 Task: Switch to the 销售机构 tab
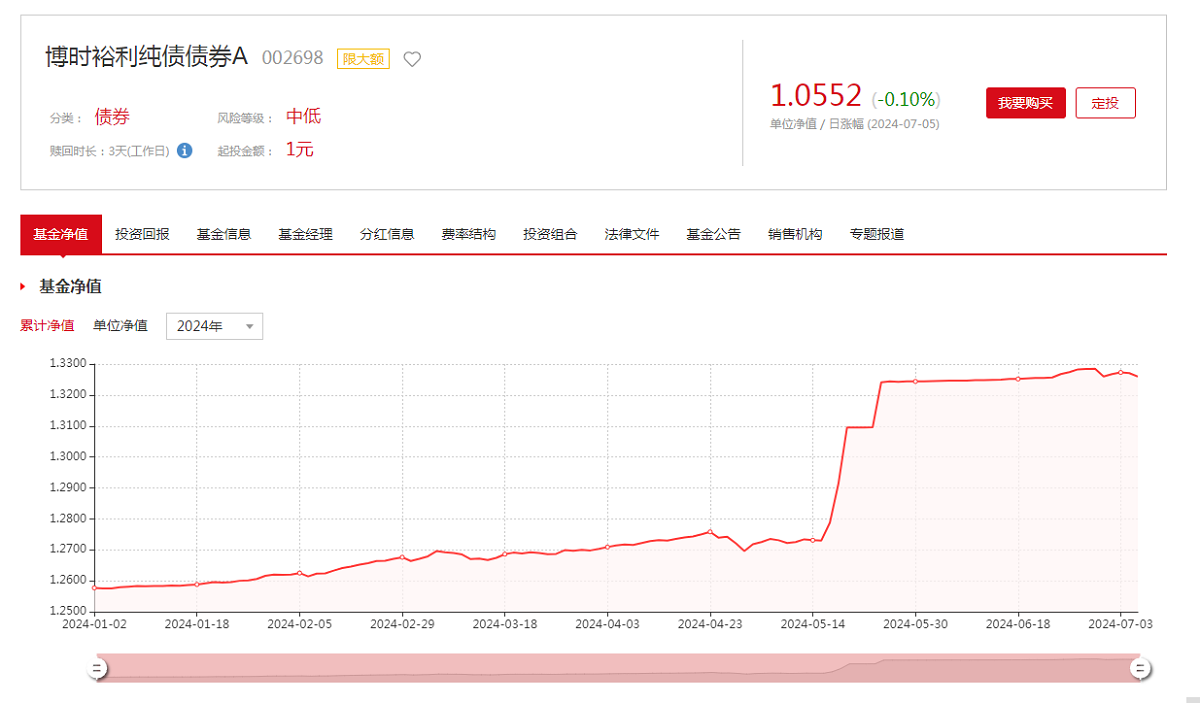pos(795,234)
